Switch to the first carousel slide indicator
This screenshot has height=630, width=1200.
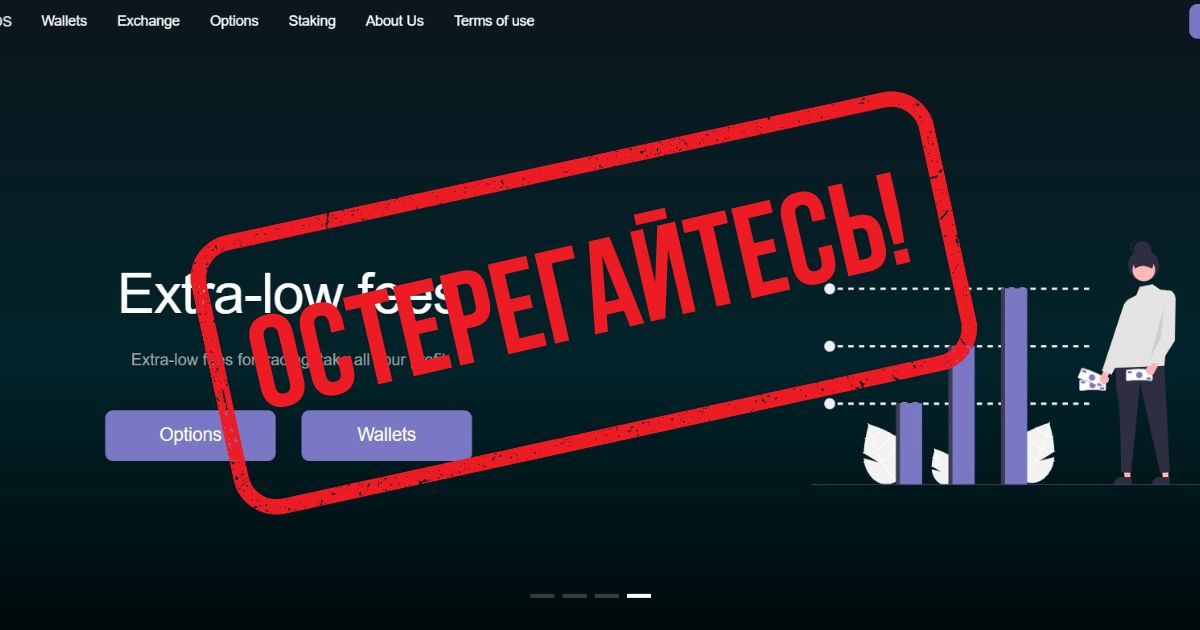[542, 595]
